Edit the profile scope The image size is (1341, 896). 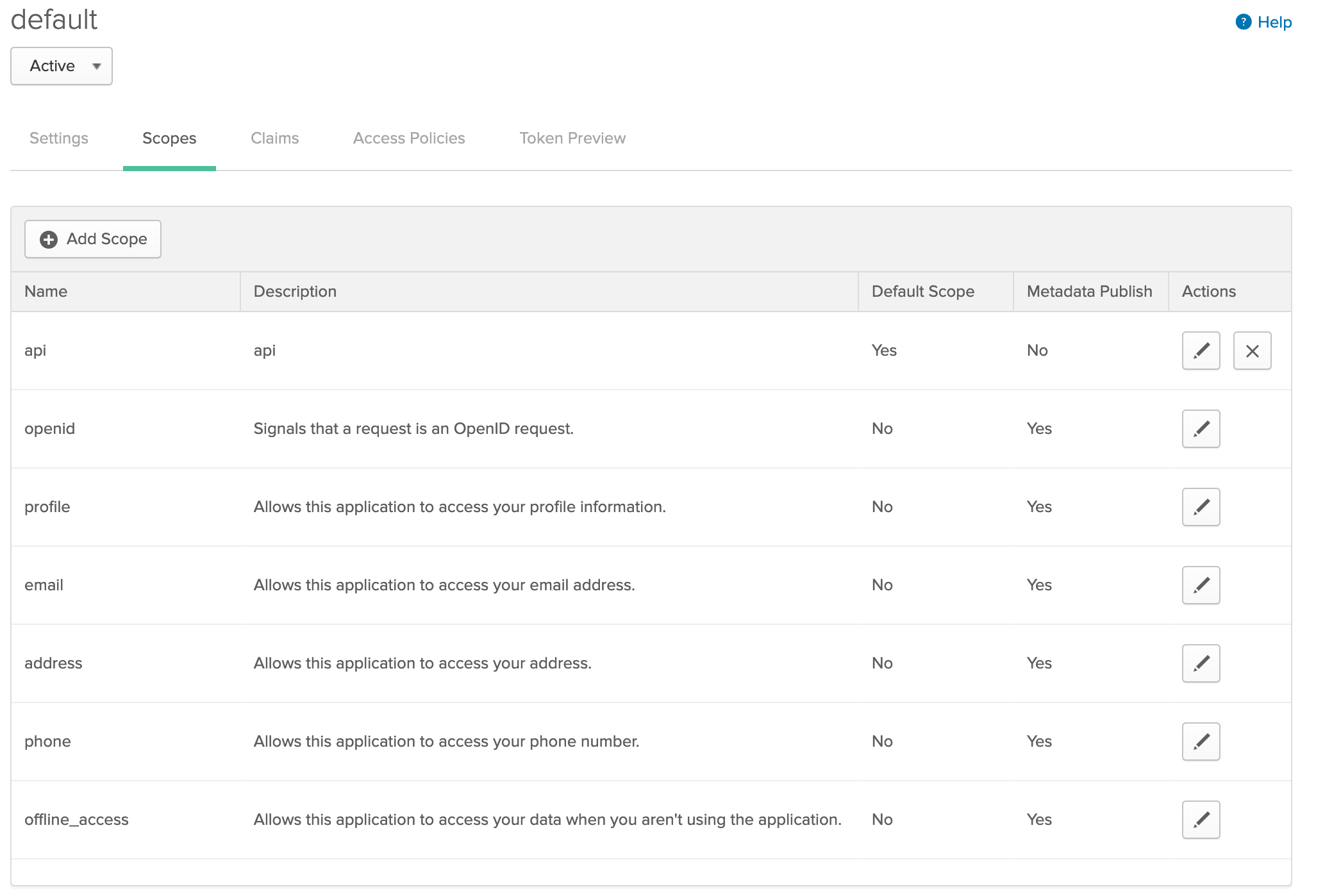[x=1201, y=507]
